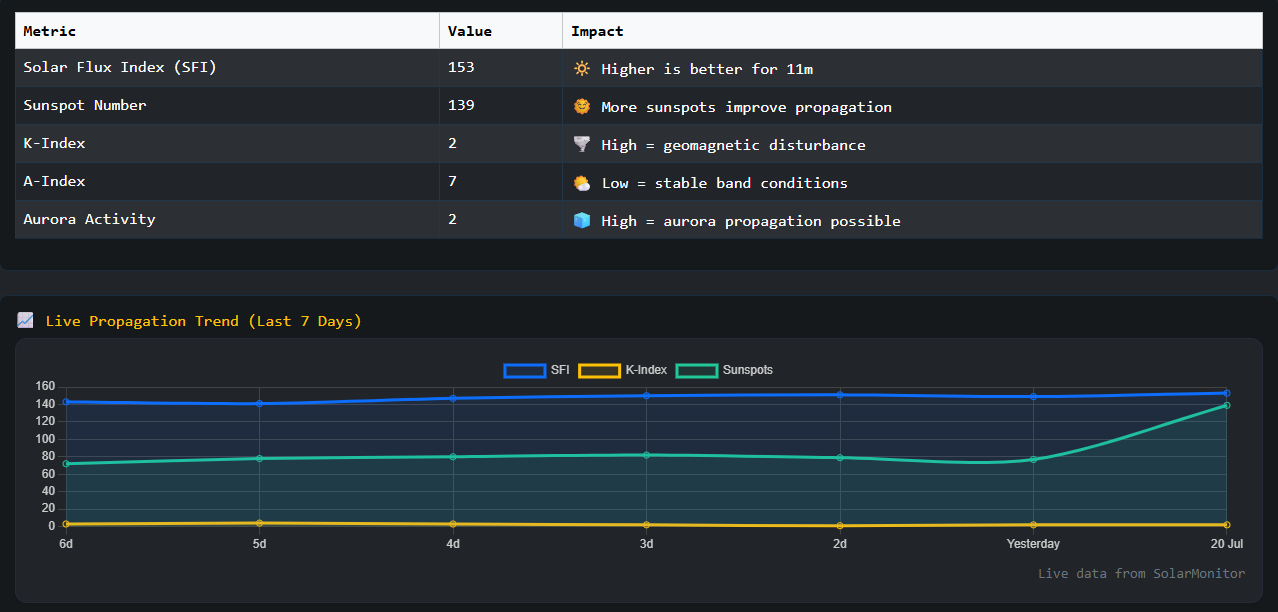This screenshot has width=1278, height=612.
Task: Click the cloudy sun icon in the A-Index row
Action: (x=581, y=183)
